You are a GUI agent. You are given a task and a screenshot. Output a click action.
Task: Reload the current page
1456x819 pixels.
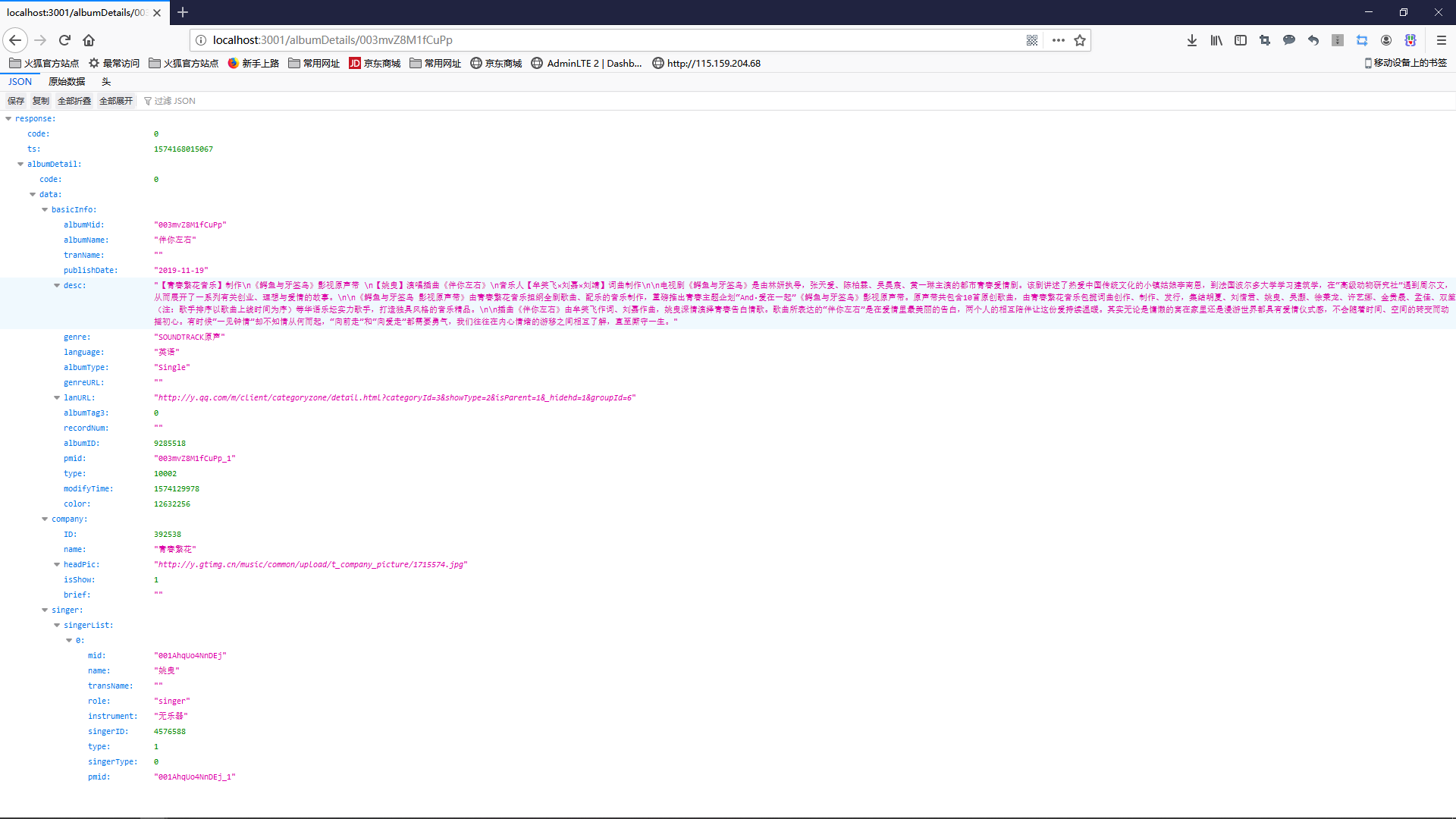64,40
